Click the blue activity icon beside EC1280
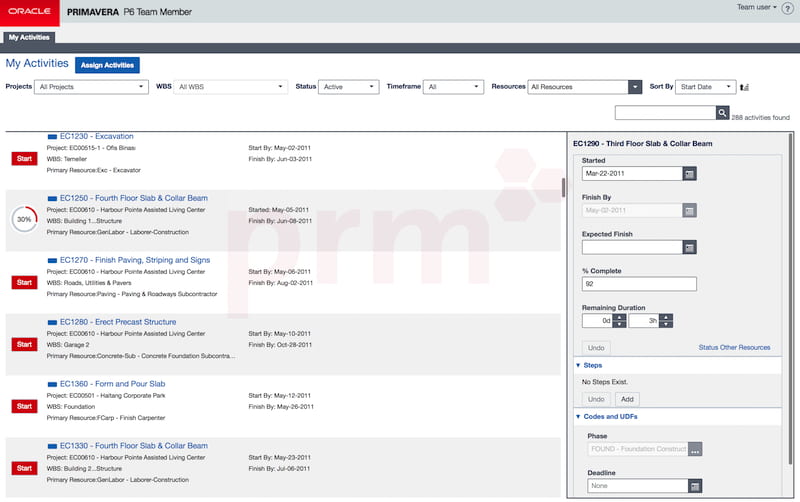 coord(52,322)
